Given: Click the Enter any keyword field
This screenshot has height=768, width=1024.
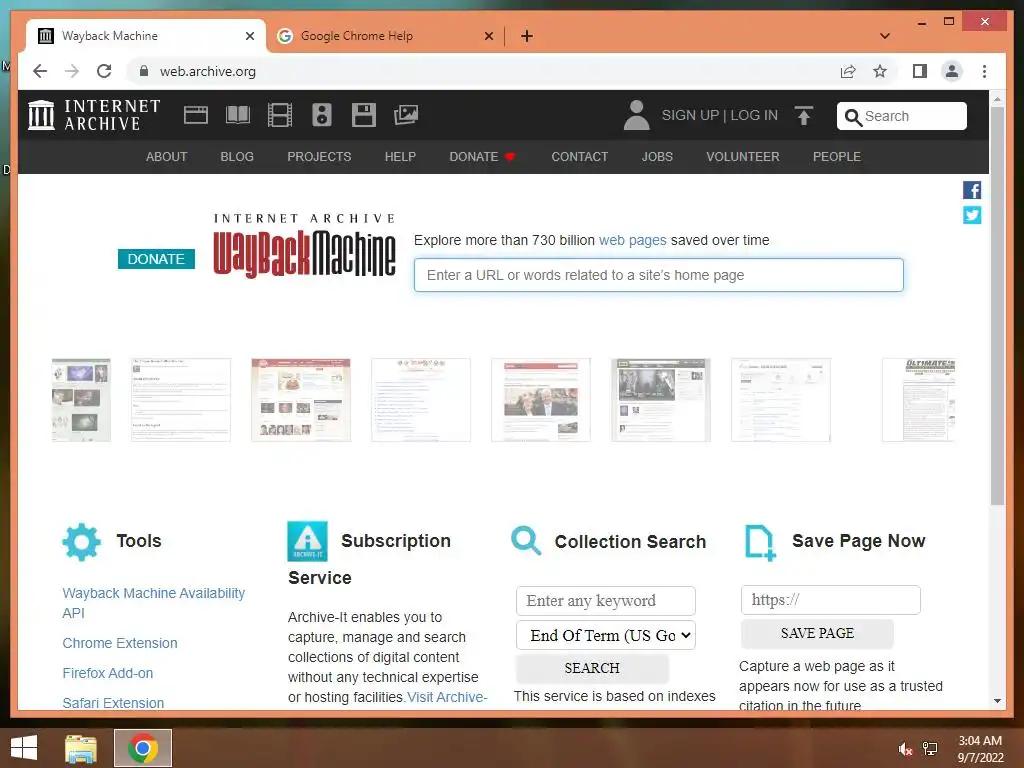Looking at the screenshot, I should point(605,601).
